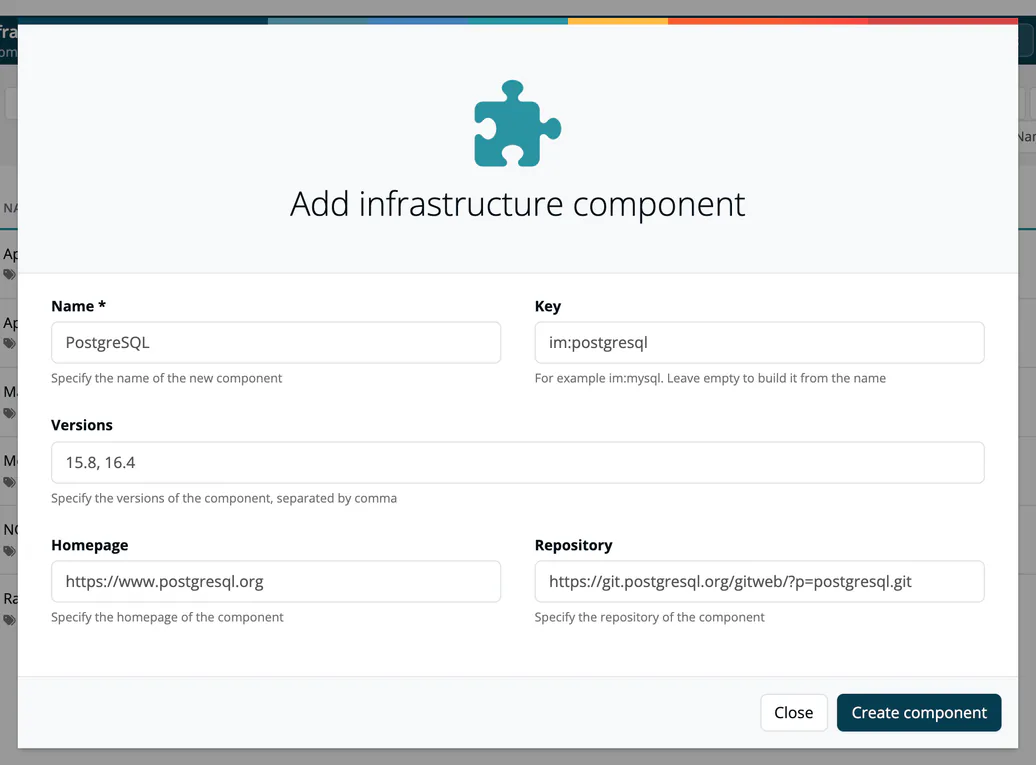
Task: Click the Key field containing im:postgresql
Action: coord(759,342)
